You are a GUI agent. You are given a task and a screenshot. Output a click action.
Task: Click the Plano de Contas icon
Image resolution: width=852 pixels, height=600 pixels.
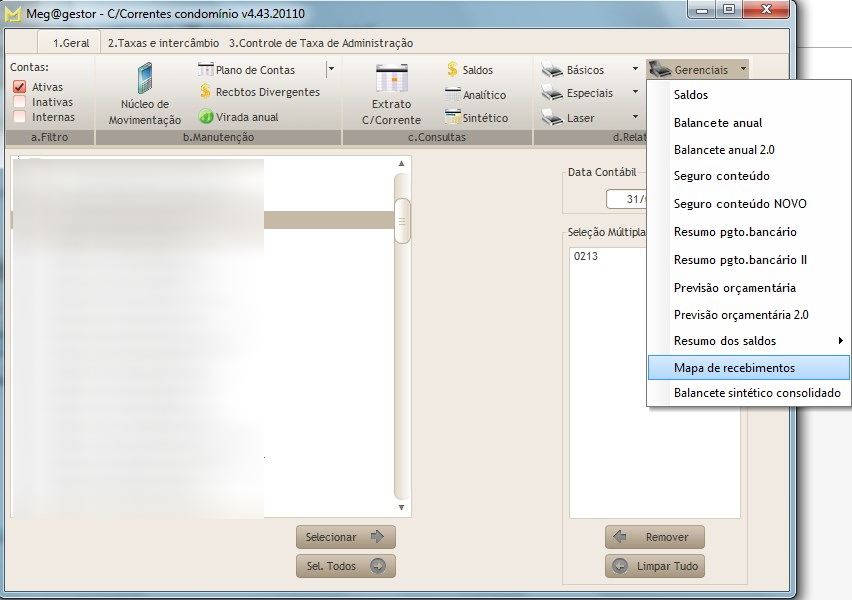(206, 70)
